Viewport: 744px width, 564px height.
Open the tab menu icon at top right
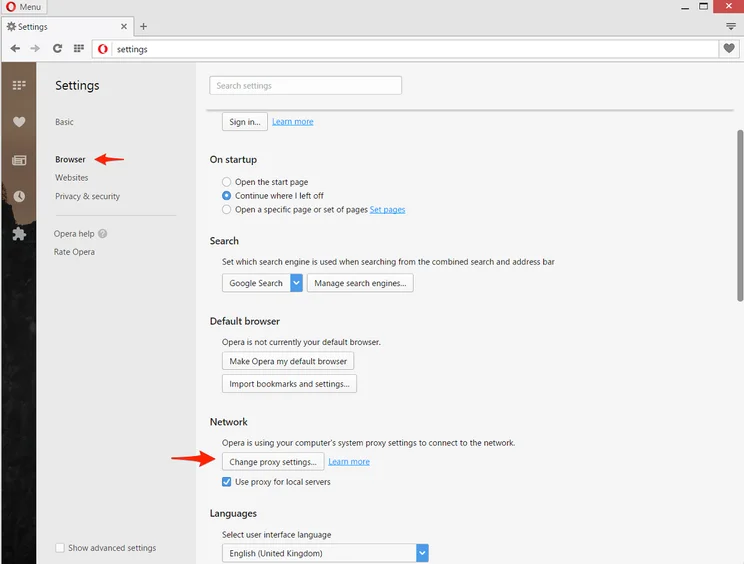[x=731, y=26]
